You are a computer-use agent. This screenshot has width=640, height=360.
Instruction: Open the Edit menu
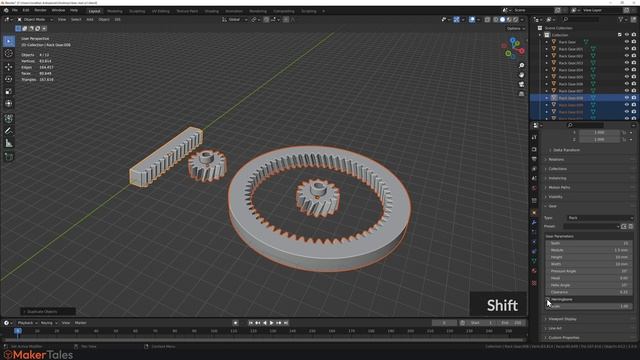click(x=26, y=10)
